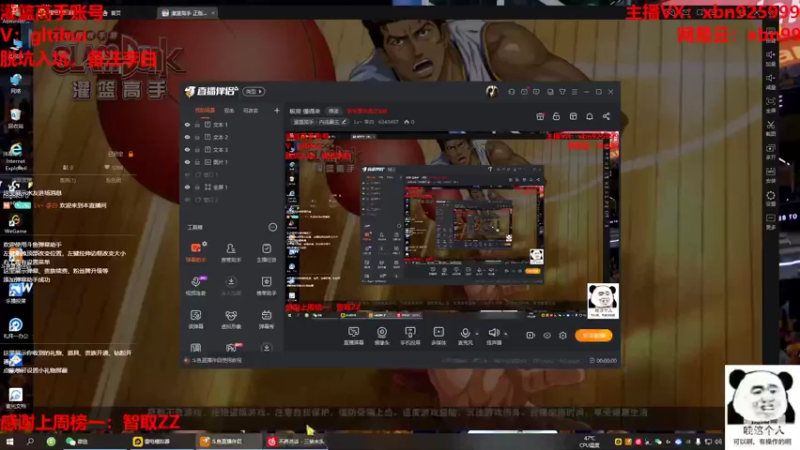The image size is (800, 450).
Task: Open the red notice link beside 修改
Action: click(x=367, y=111)
